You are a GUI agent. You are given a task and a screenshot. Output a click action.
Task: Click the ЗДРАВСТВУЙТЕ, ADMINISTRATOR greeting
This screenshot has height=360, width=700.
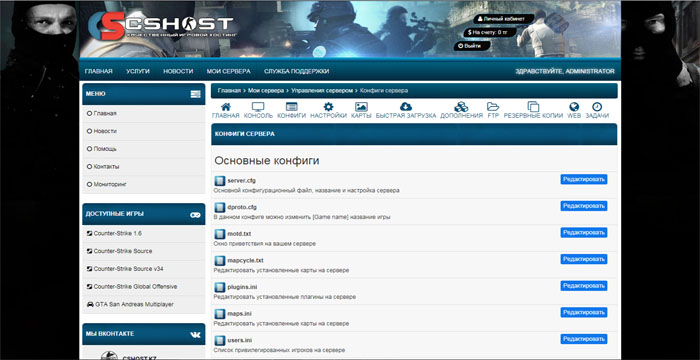pyautogui.click(x=565, y=71)
